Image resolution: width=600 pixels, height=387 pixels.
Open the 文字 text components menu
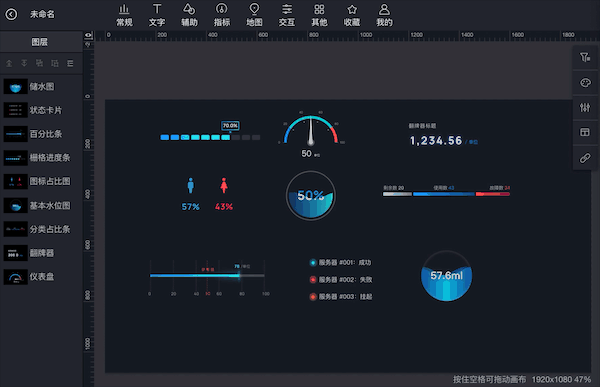(157, 15)
